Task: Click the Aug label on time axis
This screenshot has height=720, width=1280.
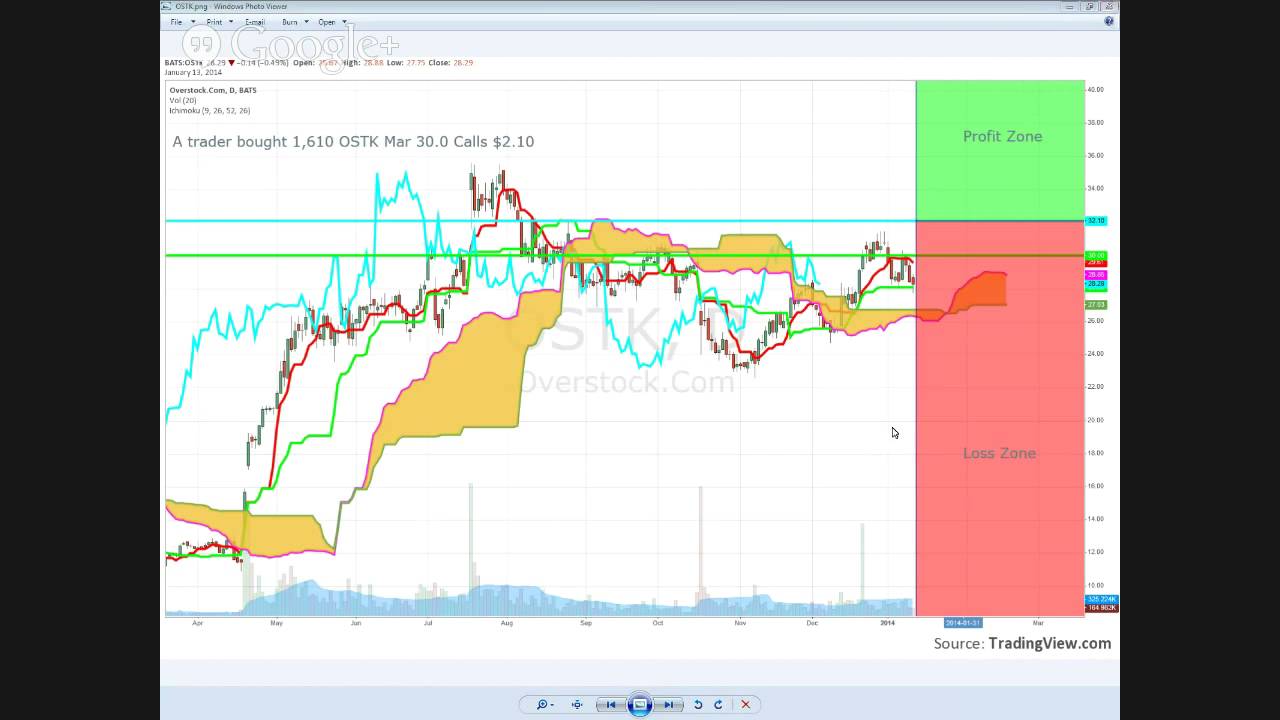Action: pyautogui.click(x=507, y=622)
